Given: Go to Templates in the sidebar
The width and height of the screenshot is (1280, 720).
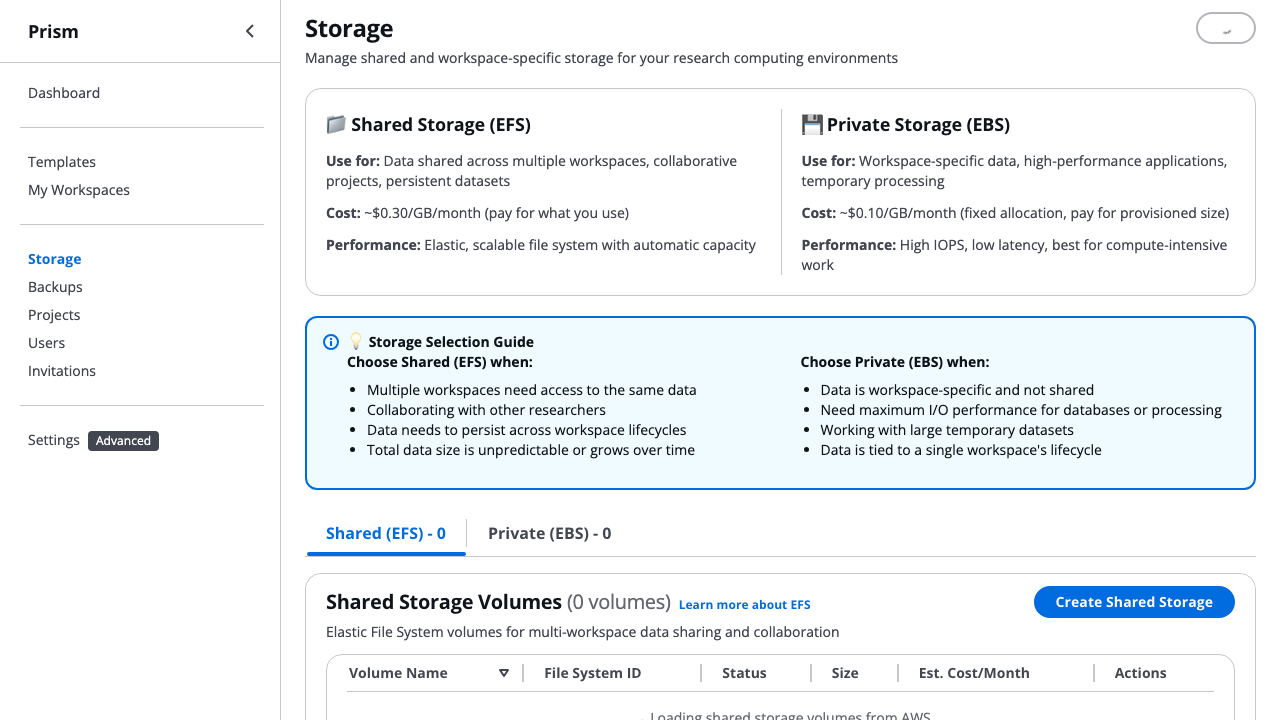Looking at the screenshot, I should 62,162.
